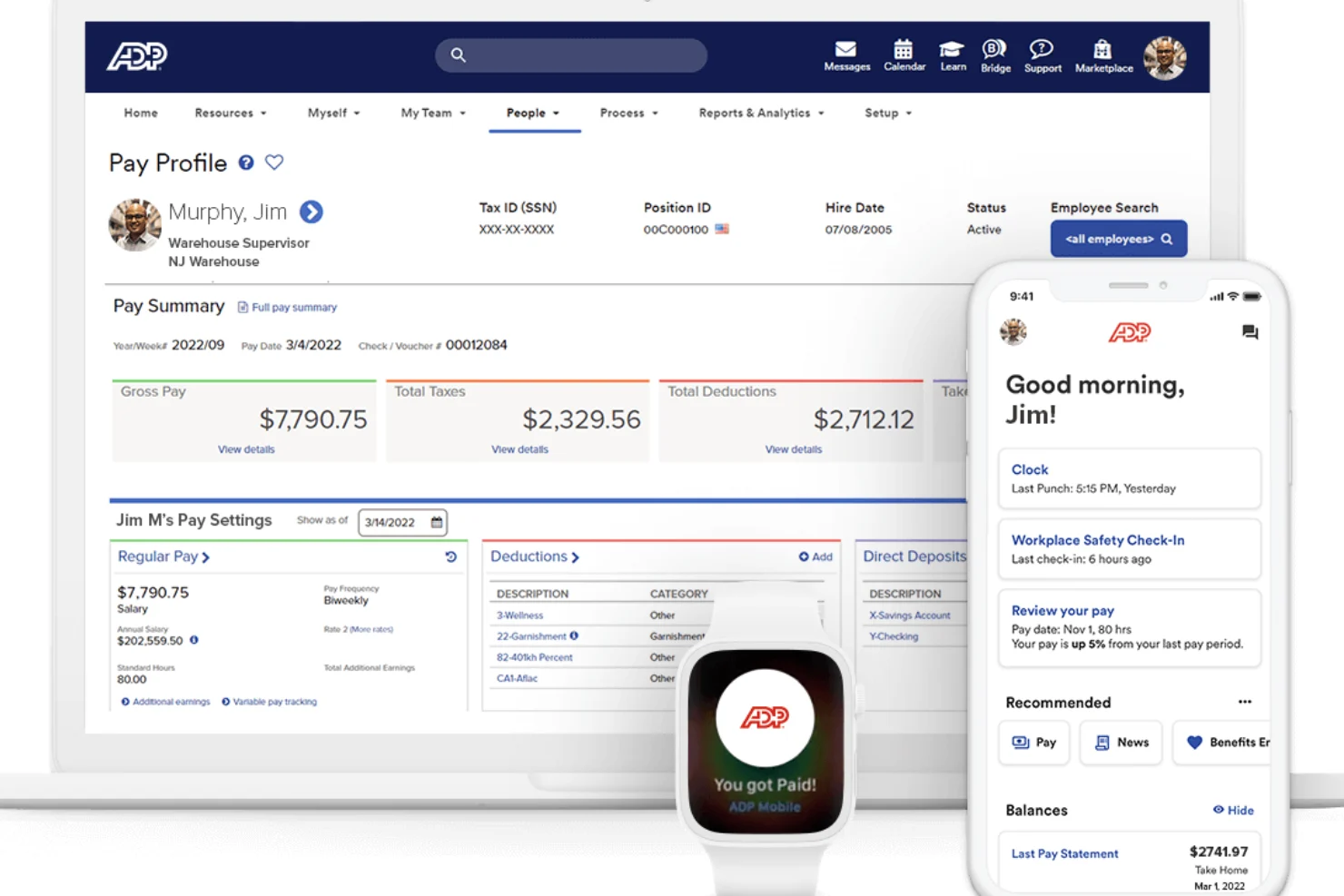Click user avatar in top header
The width and height of the screenshot is (1344, 896).
[x=1165, y=58]
